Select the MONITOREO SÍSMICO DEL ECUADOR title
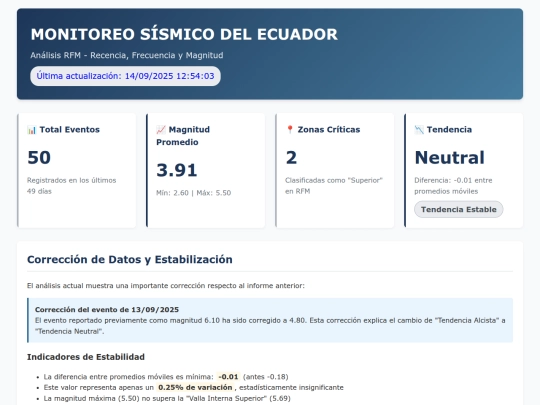 coord(184,34)
